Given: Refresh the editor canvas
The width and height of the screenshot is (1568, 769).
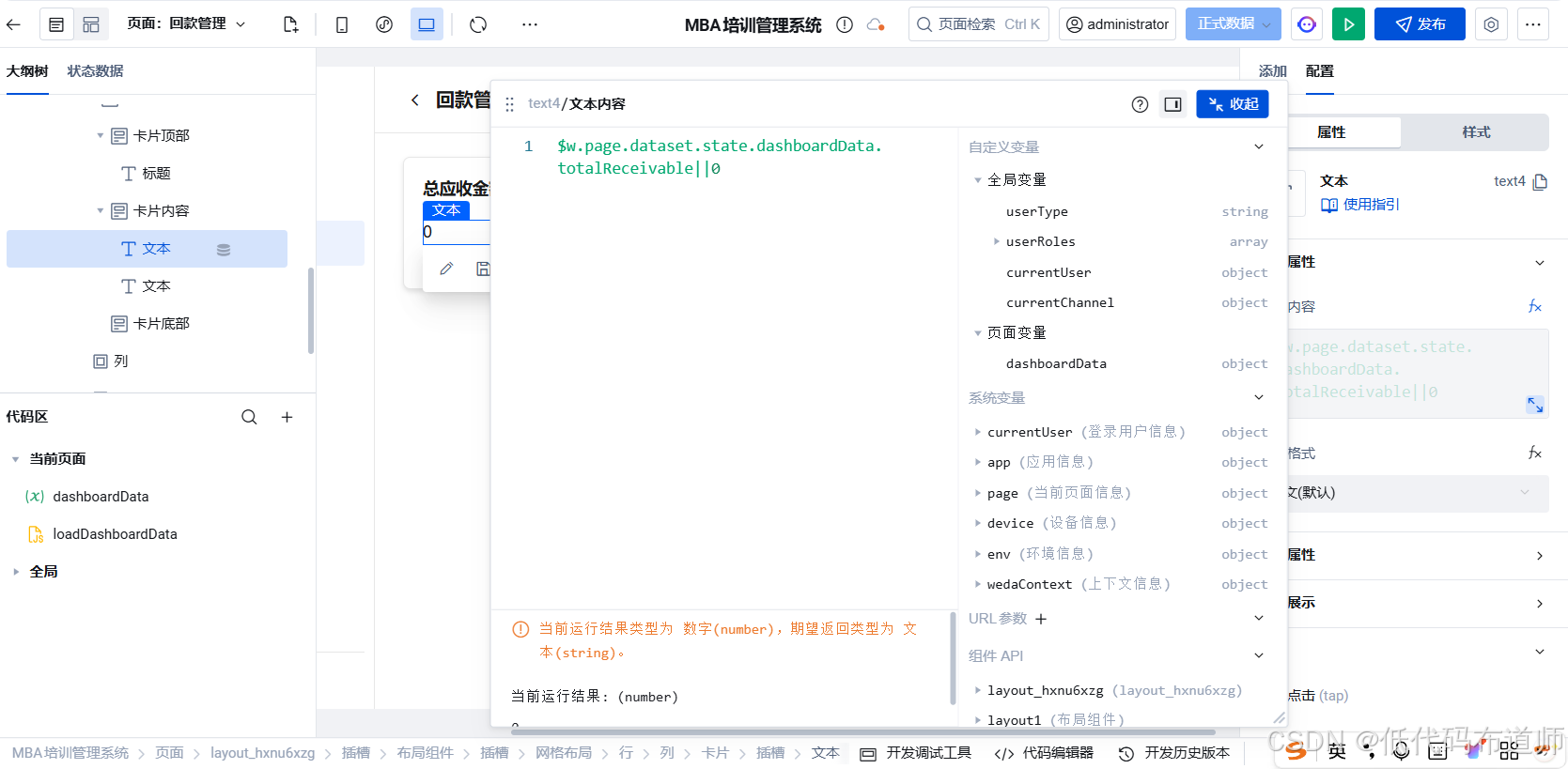Looking at the screenshot, I should [478, 24].
